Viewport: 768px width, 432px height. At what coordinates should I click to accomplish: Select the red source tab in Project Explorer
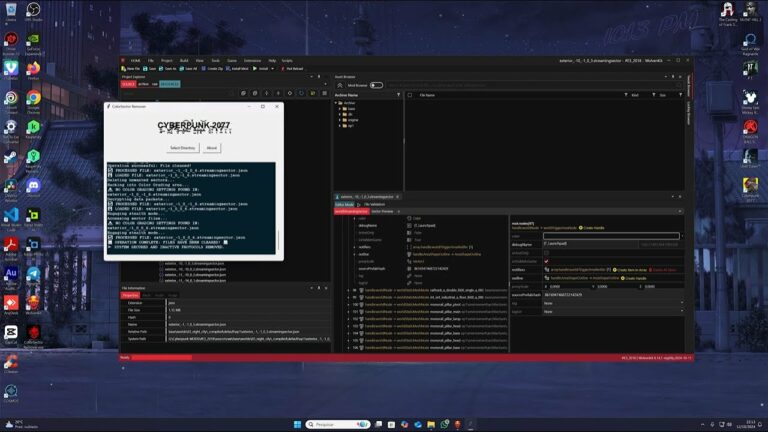128,84
